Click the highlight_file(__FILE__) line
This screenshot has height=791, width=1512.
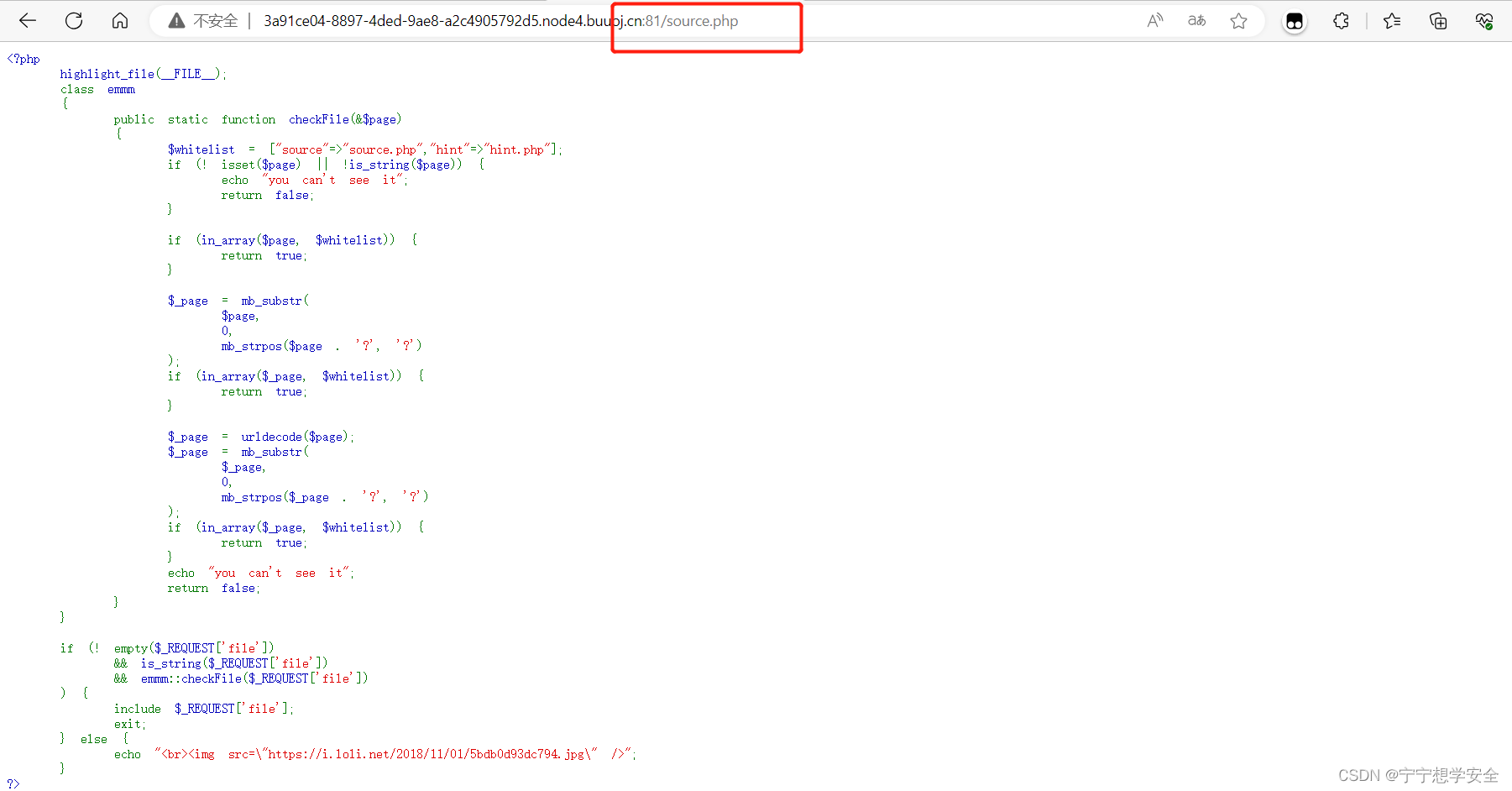tap(143, 74)
